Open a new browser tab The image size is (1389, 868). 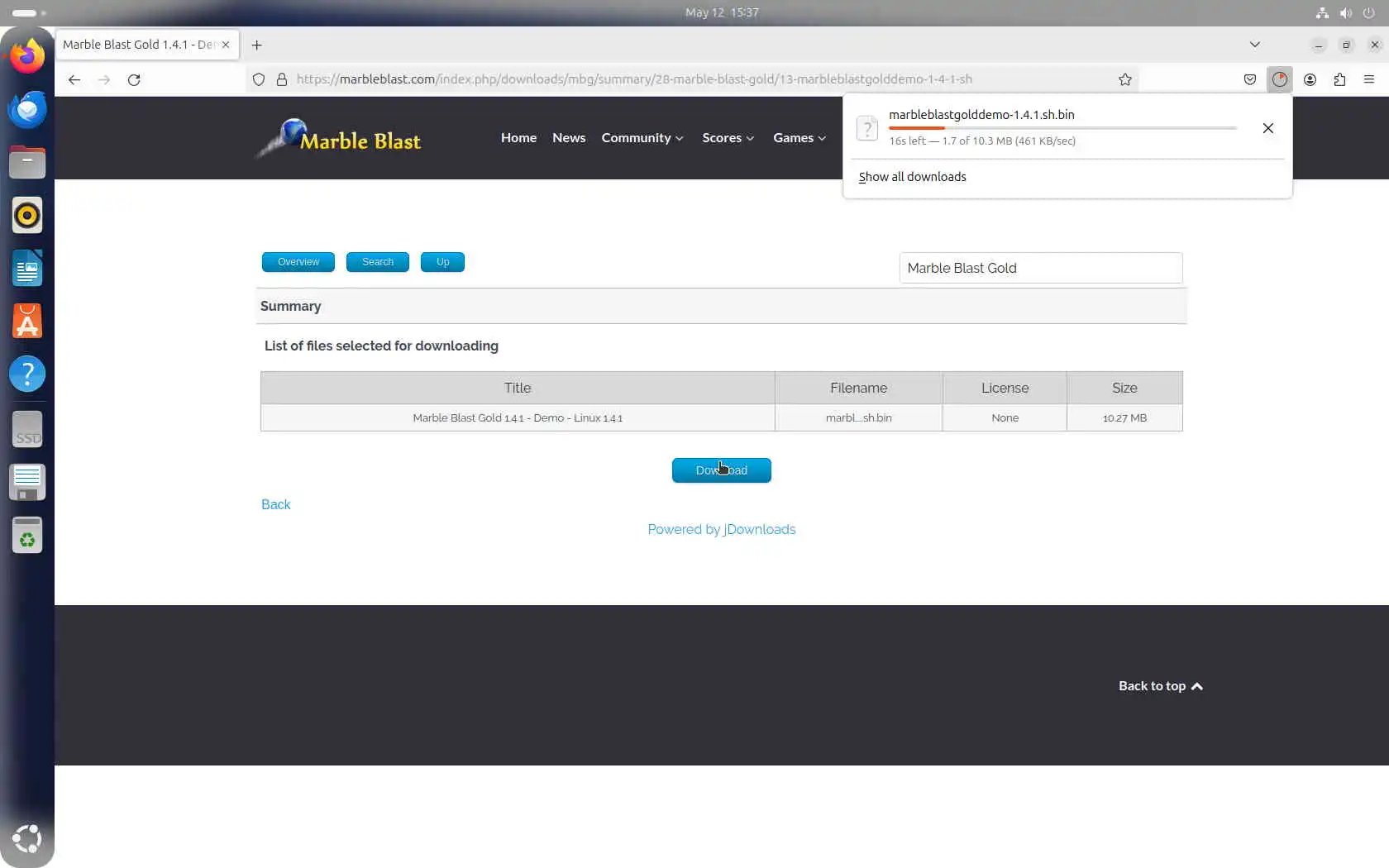256,45
